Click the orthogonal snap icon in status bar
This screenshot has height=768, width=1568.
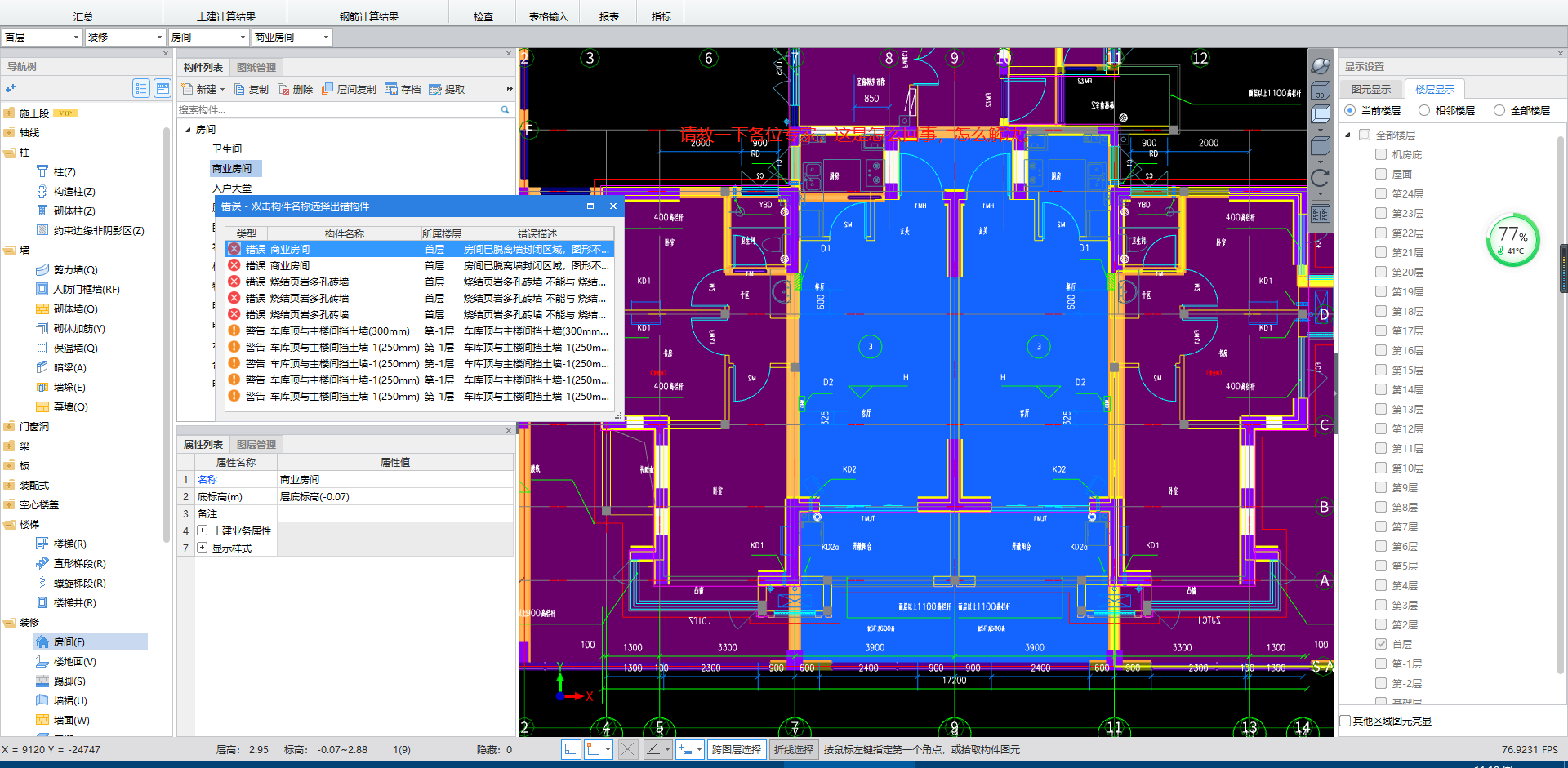point(571,749)
